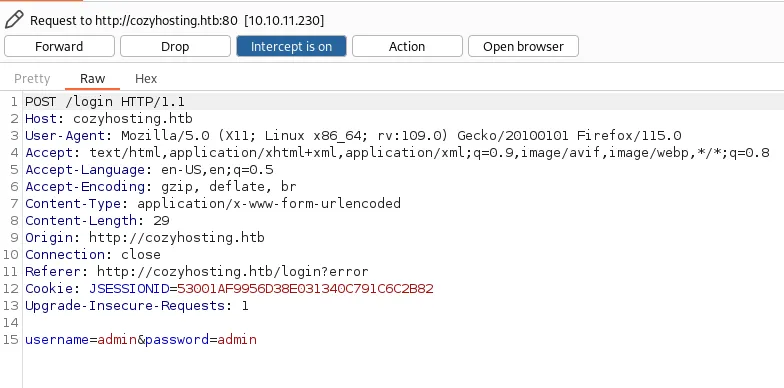
Task: Select the Raw view tab
Action: [92, 78]
